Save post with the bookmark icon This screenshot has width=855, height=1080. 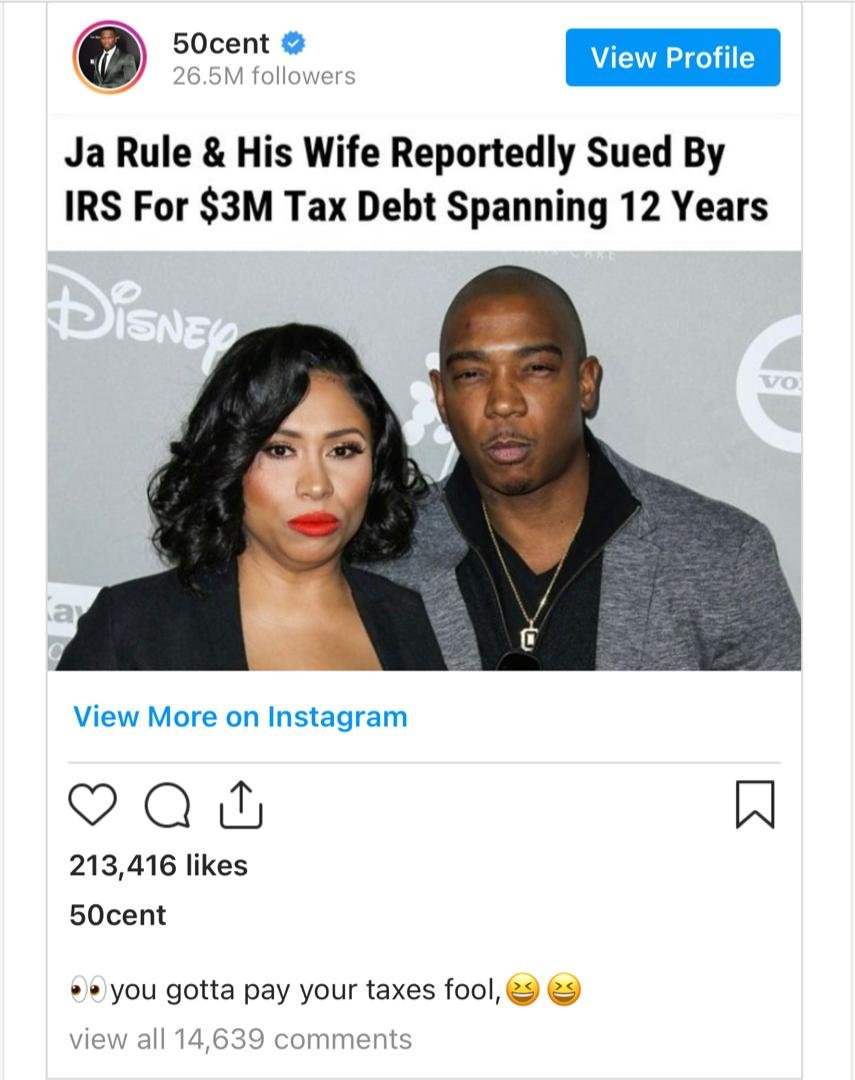[756, 804]
